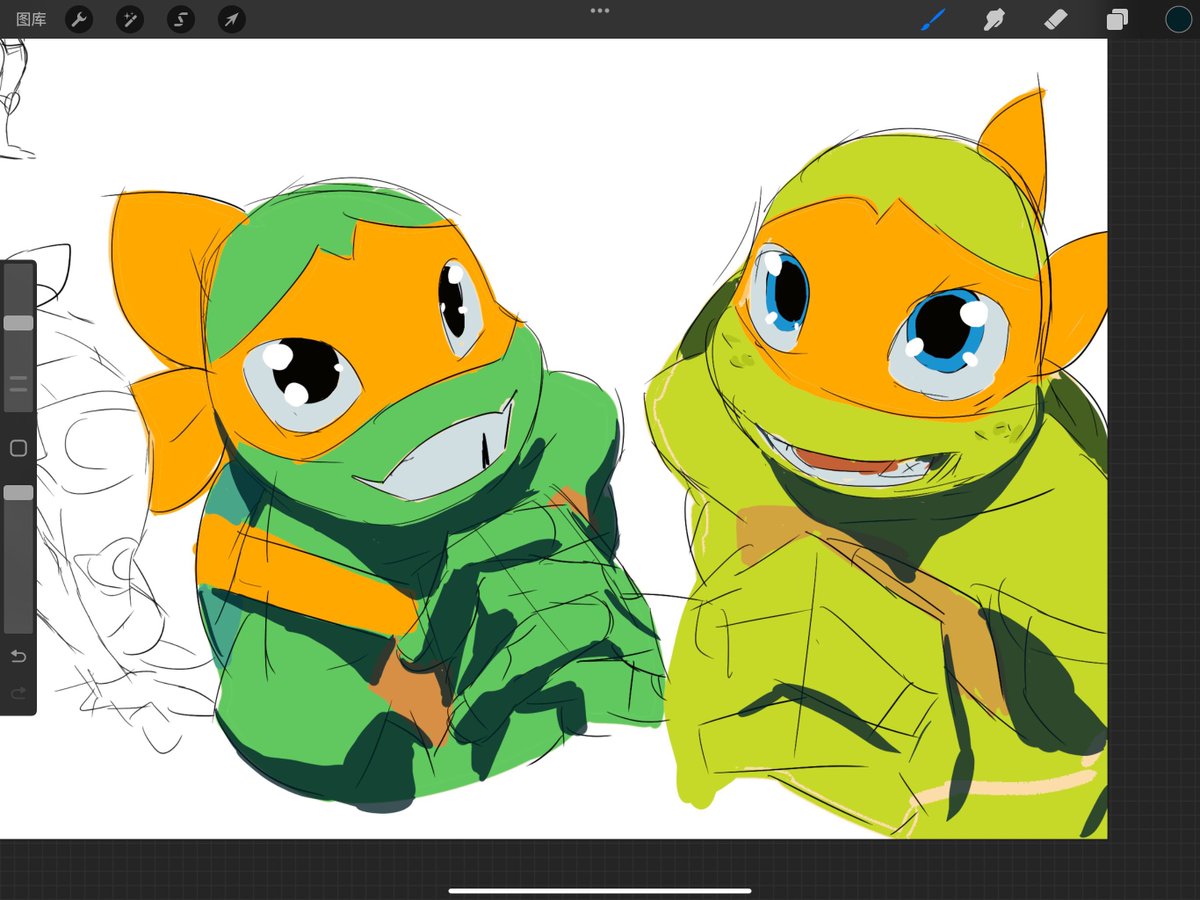The width and height of the screenshot is (1200, 900).
Task: Activate the Transform arrow tool
Action: [x=232, y=19]
